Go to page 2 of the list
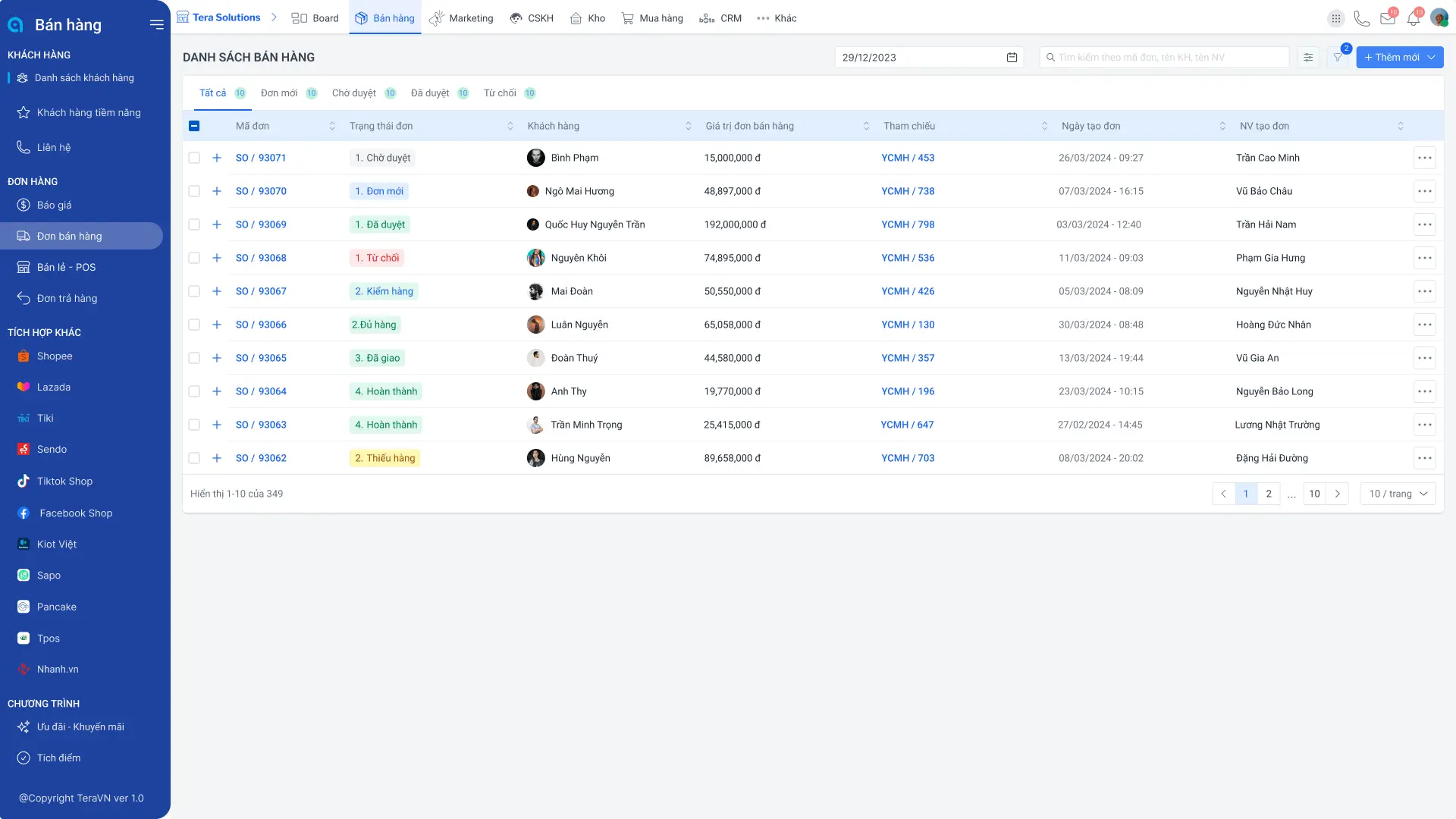This screenshot has height=819, width=1456. tap(1269, 494)
